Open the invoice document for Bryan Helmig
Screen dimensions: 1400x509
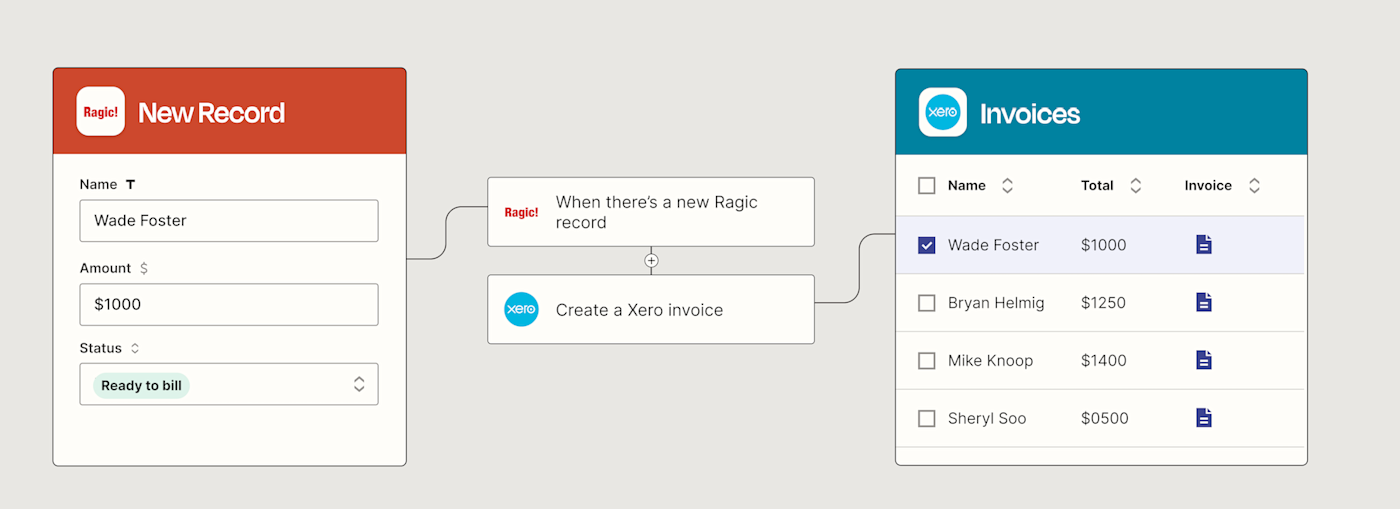click(x=1204, y=302)
